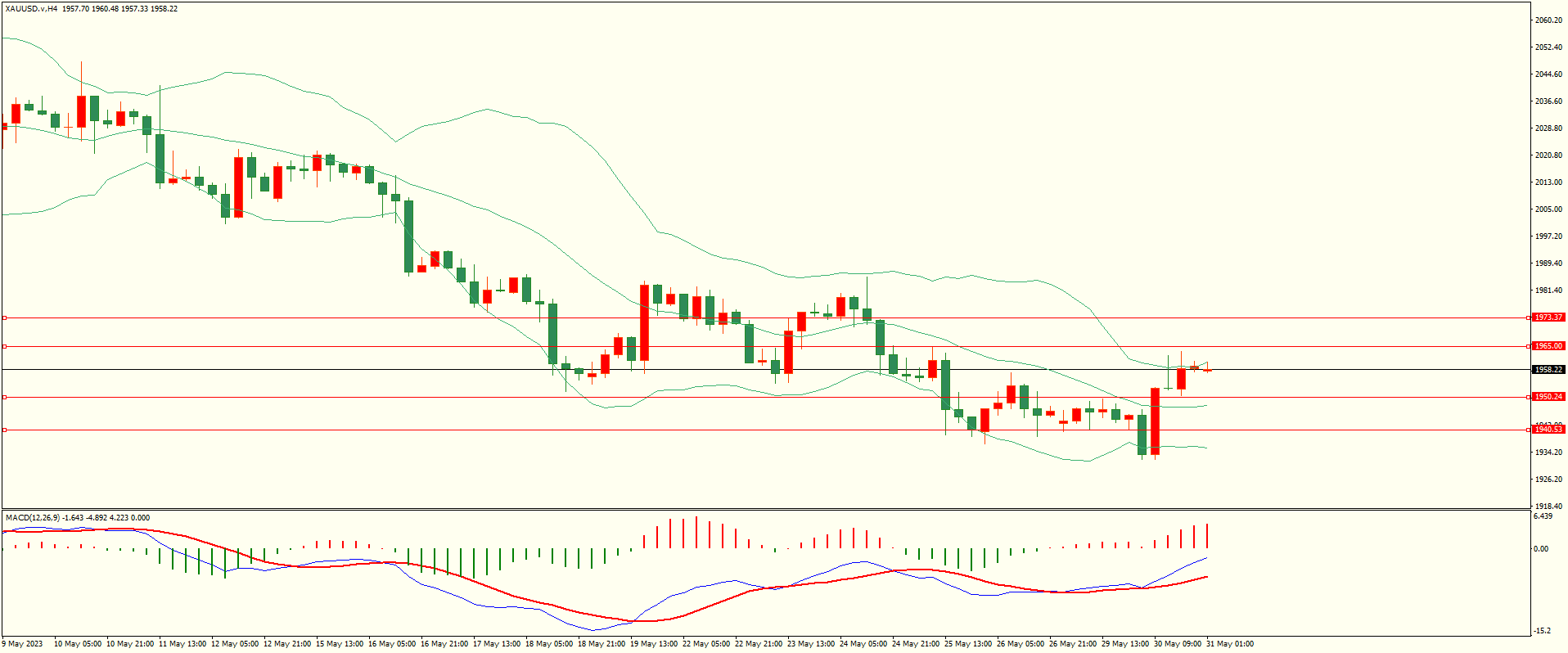
Task: Click the 16 May 05:00 time label
Action: tap(392, 644)
